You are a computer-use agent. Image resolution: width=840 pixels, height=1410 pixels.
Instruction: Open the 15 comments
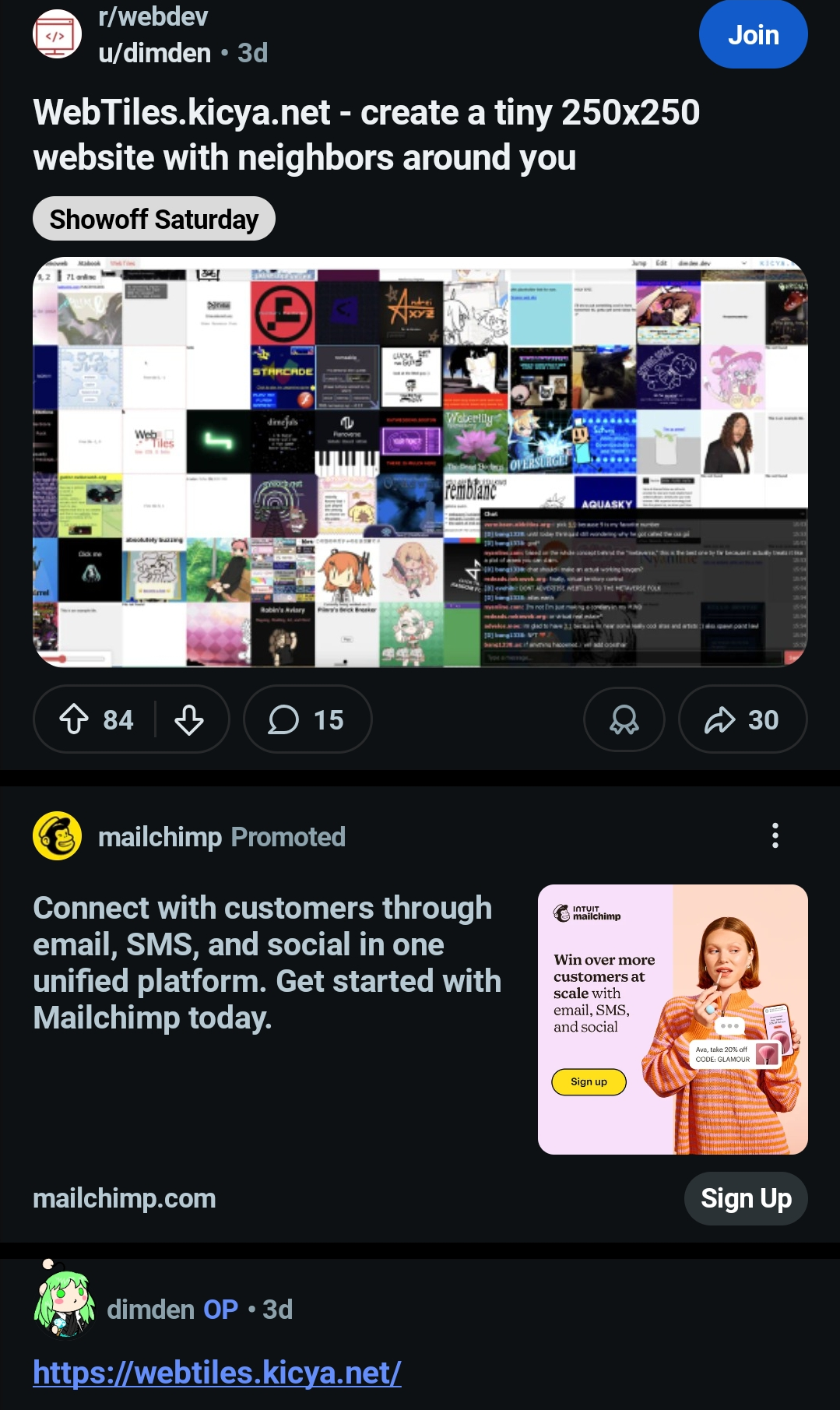(308, 719)
